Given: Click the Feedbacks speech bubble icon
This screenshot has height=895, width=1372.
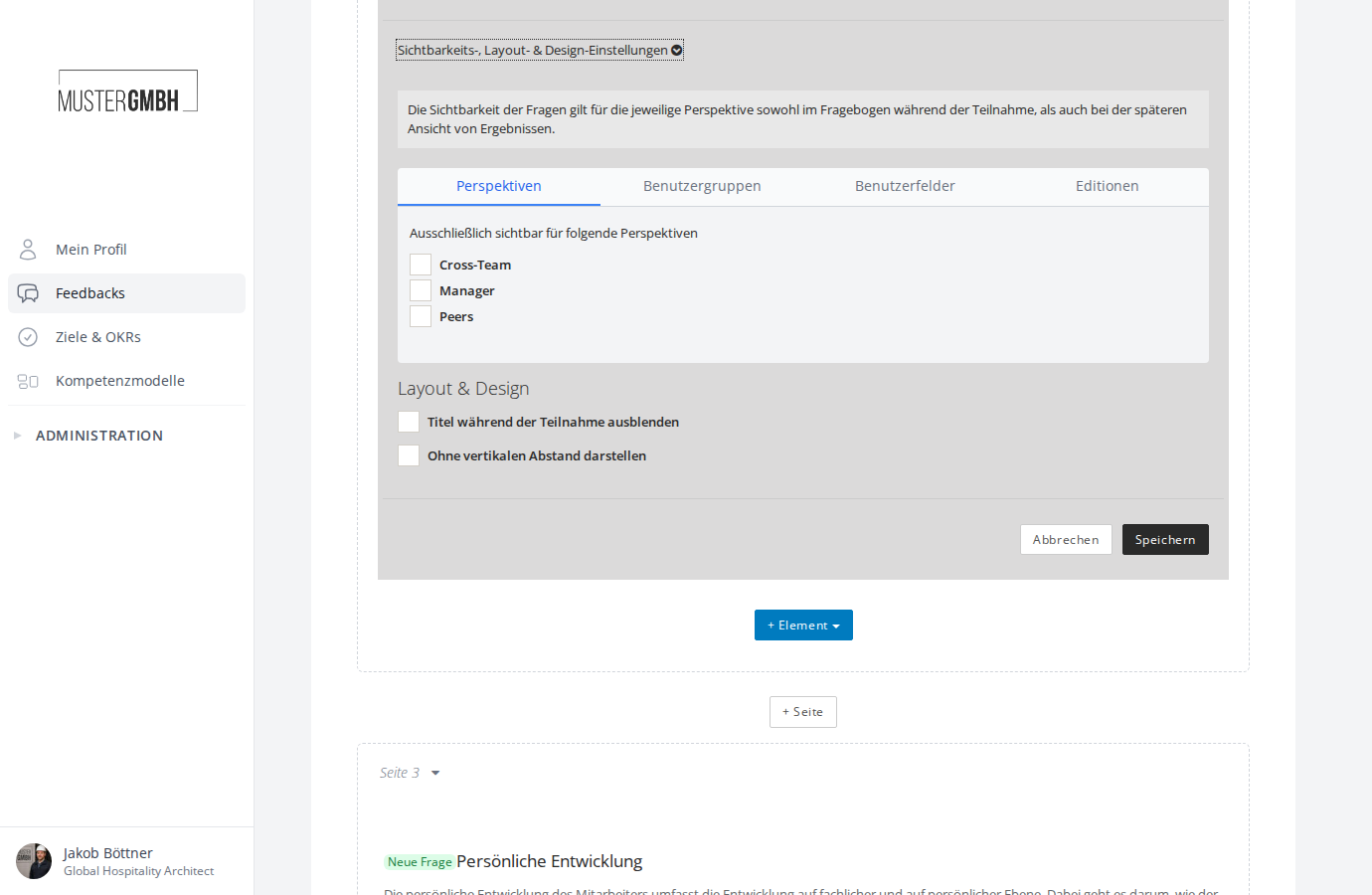Looking at the screenshot, I should (x=28, y=293).
